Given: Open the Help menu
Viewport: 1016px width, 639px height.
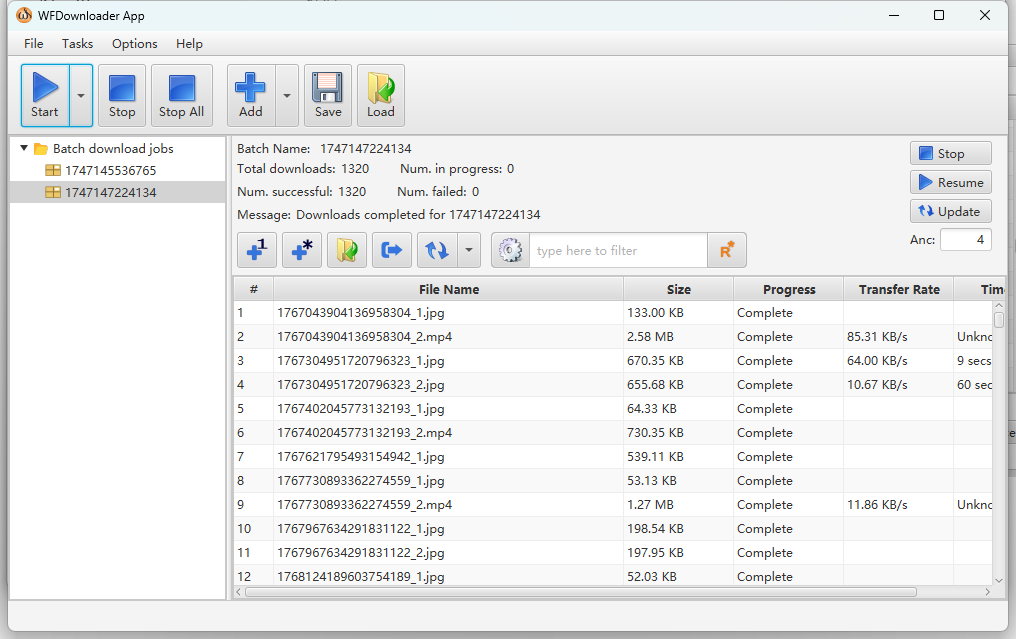Looking at the screenshot, I should (189, 43).
